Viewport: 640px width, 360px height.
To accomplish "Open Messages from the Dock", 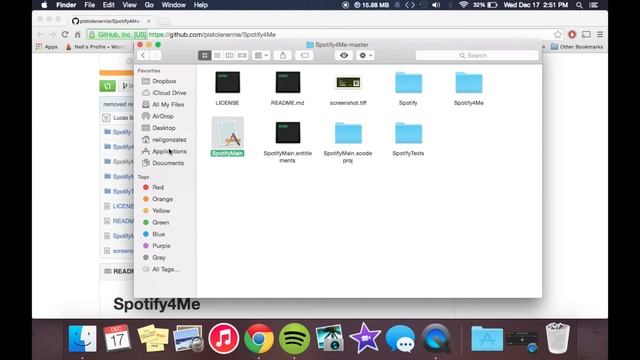I will 400,339.
